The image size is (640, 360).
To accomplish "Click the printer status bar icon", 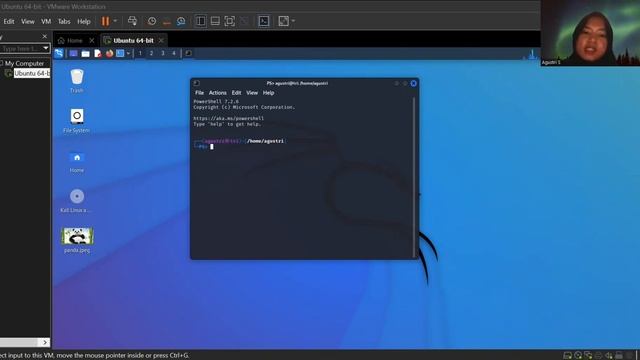I will coord(598,356).
